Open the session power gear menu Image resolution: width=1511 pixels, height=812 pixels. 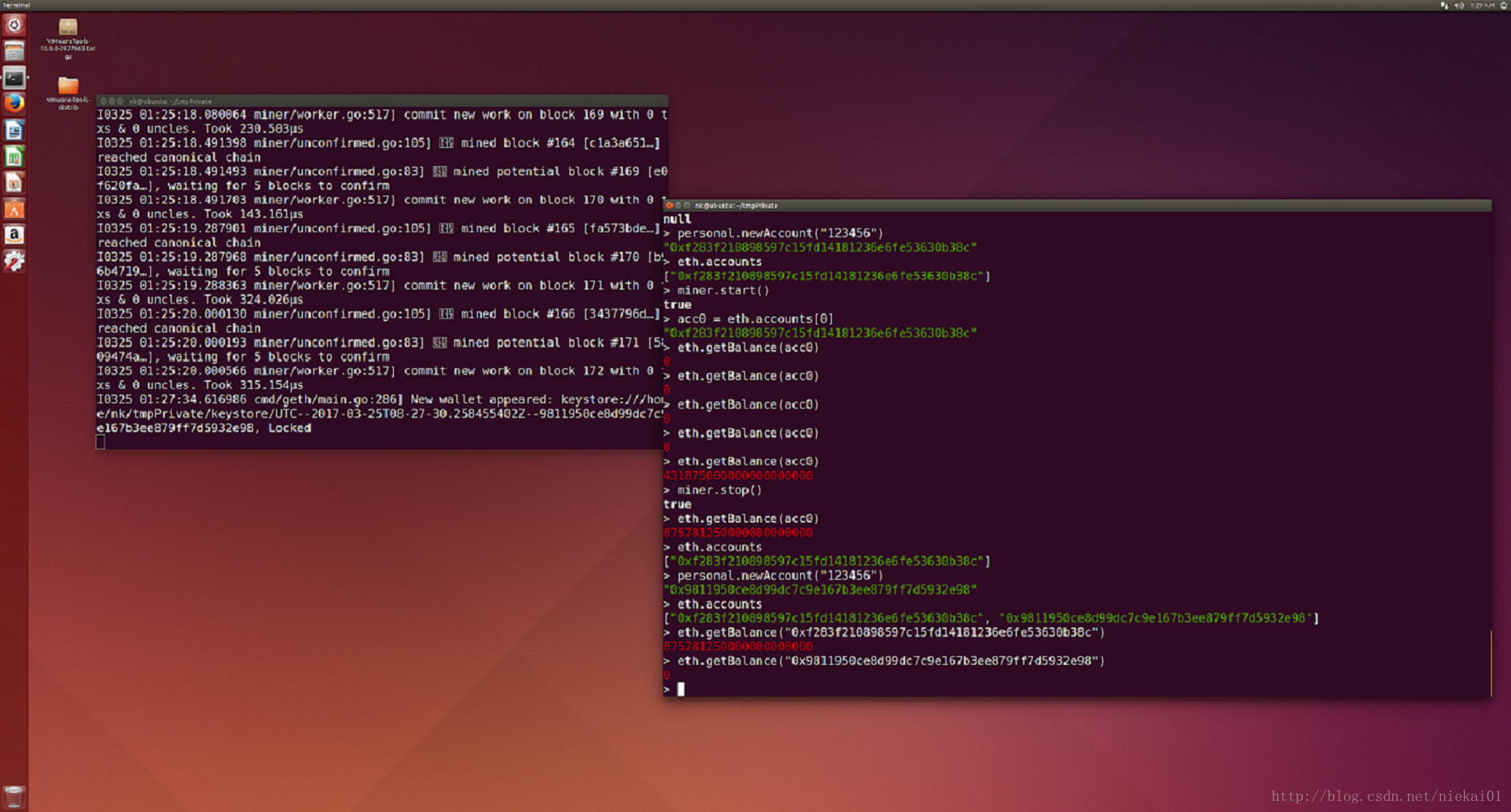[x=1503, y=5]
